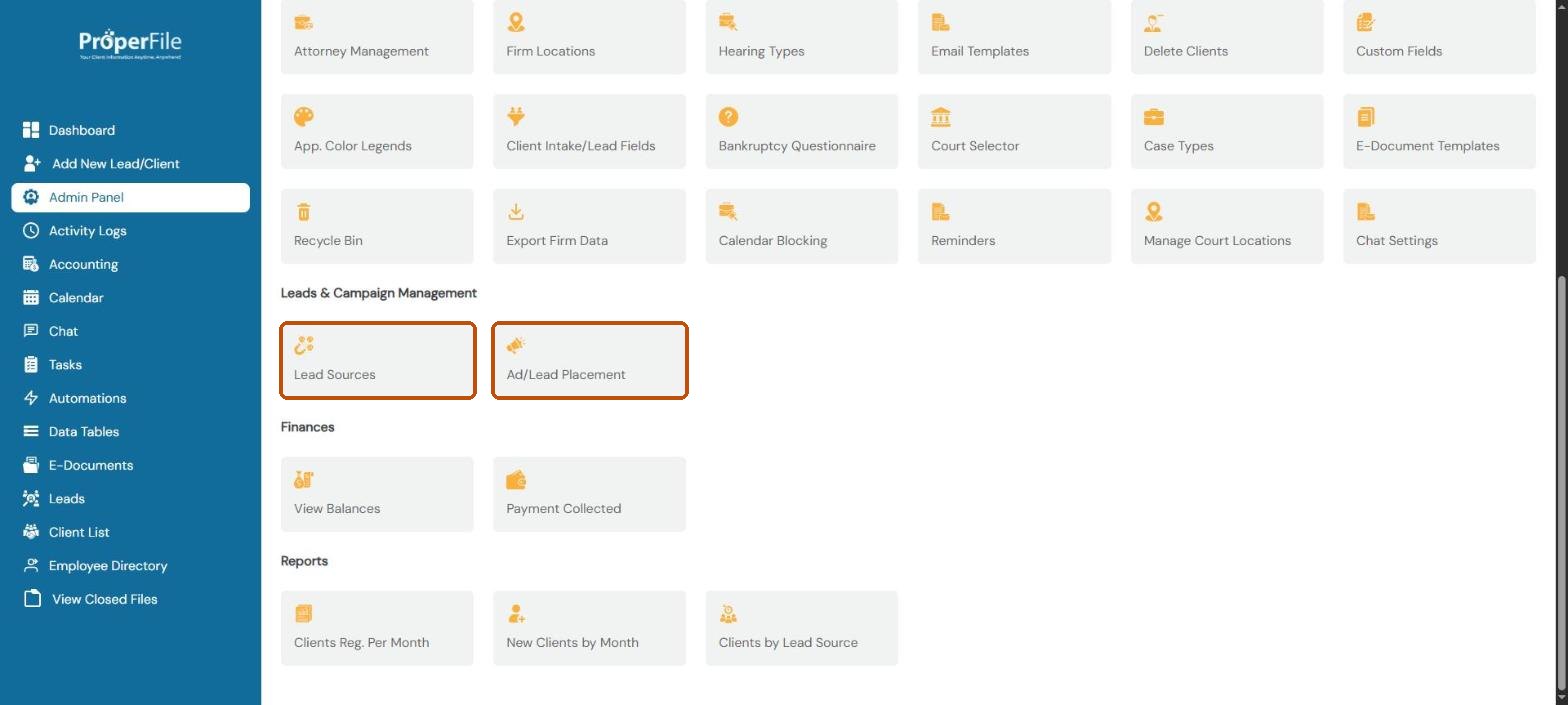Click the Calendar sidebar icon
Viewport: 1568px width, 705px height.
pos(31,297)
